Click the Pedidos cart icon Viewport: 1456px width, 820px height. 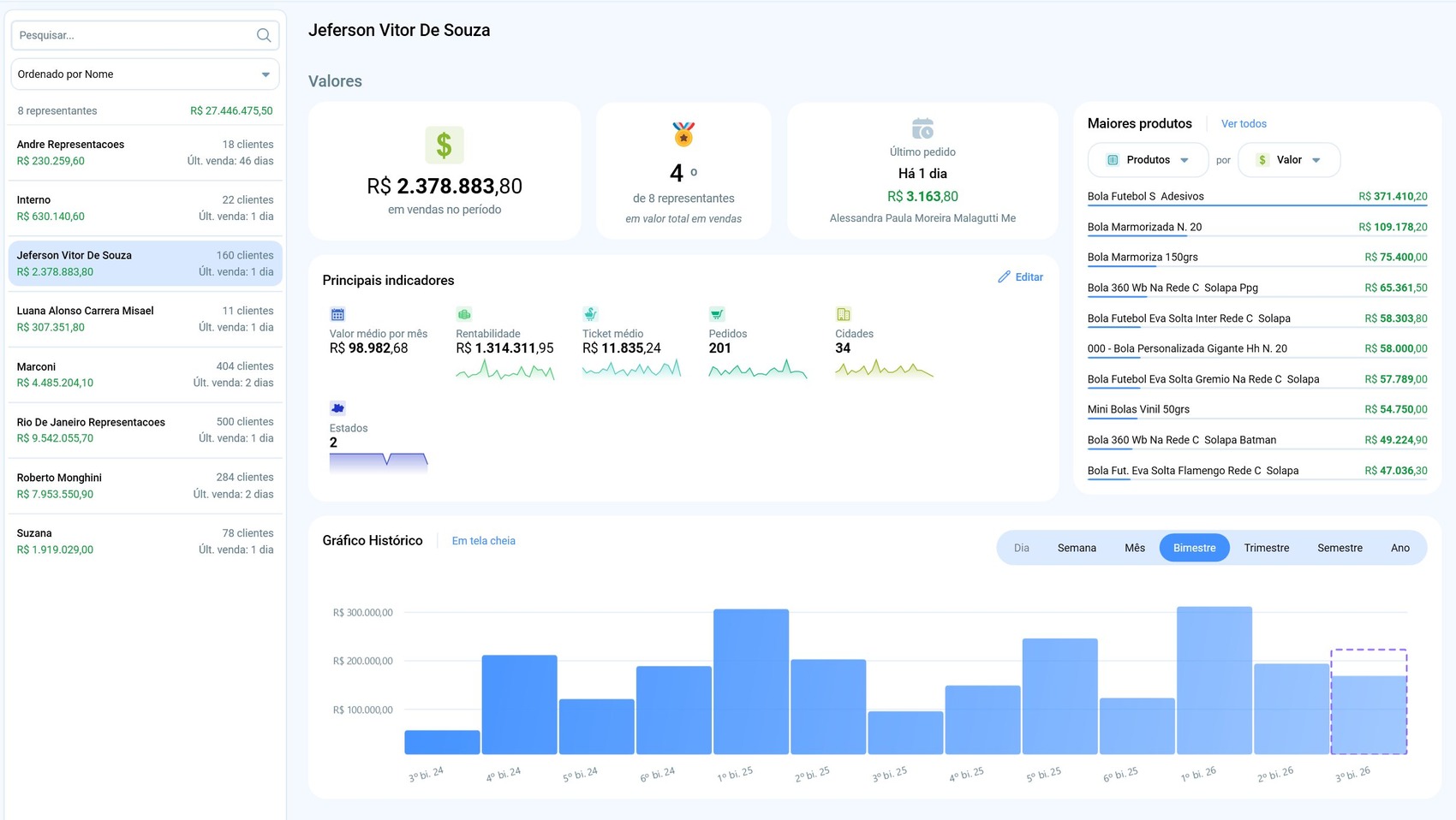(717, 314)
